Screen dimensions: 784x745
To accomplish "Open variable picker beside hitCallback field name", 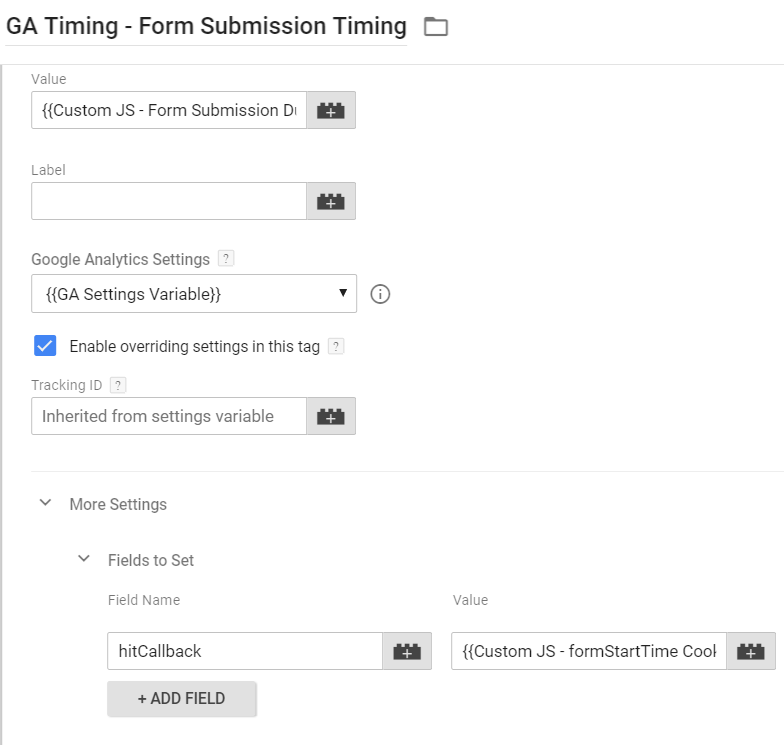I will [x=407, y=651].
